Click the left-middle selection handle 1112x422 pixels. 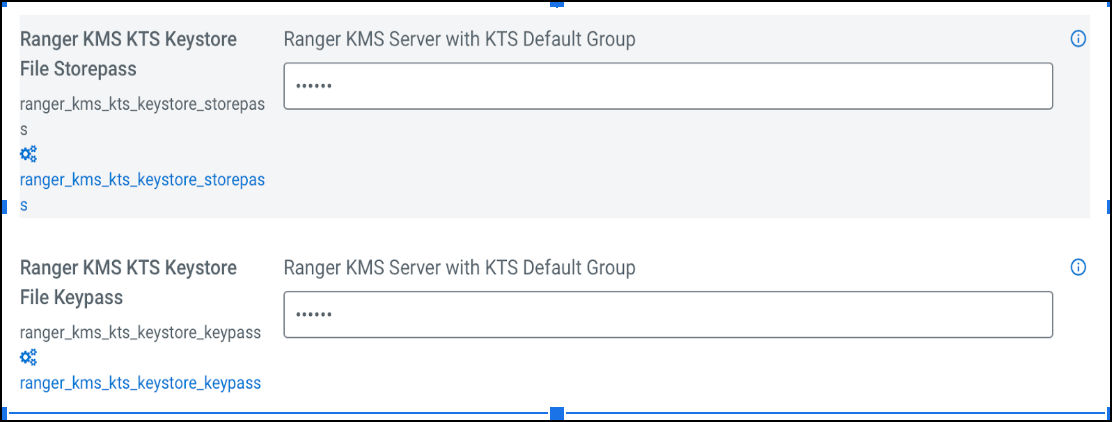[x=4, y=206]
